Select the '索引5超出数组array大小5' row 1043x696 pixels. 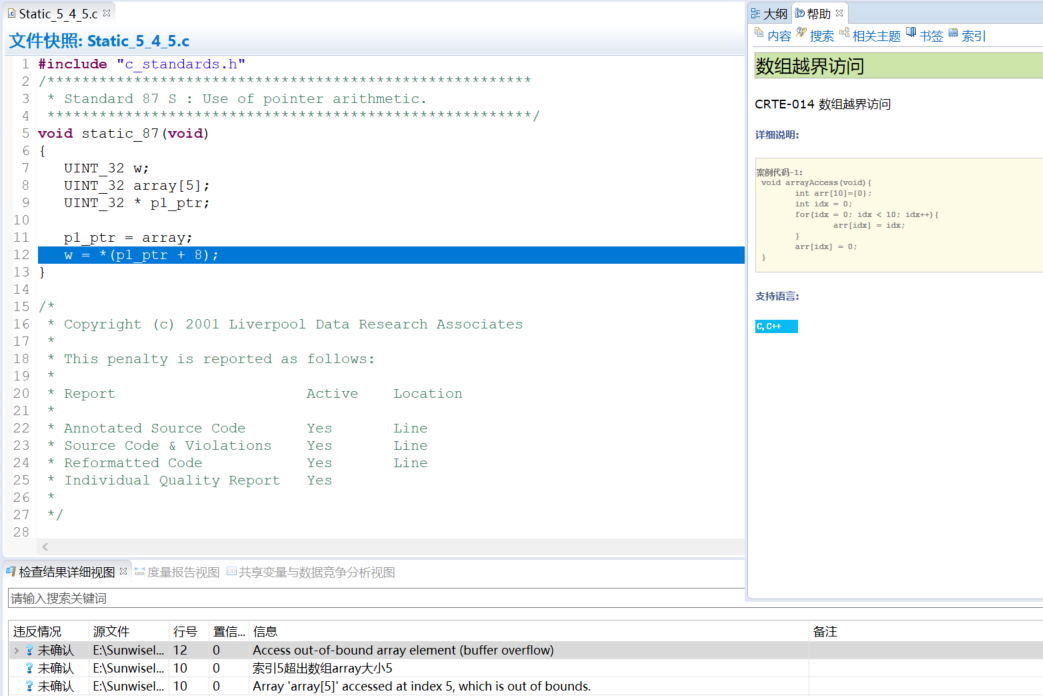pyautogui.click(x=525, y=668)
